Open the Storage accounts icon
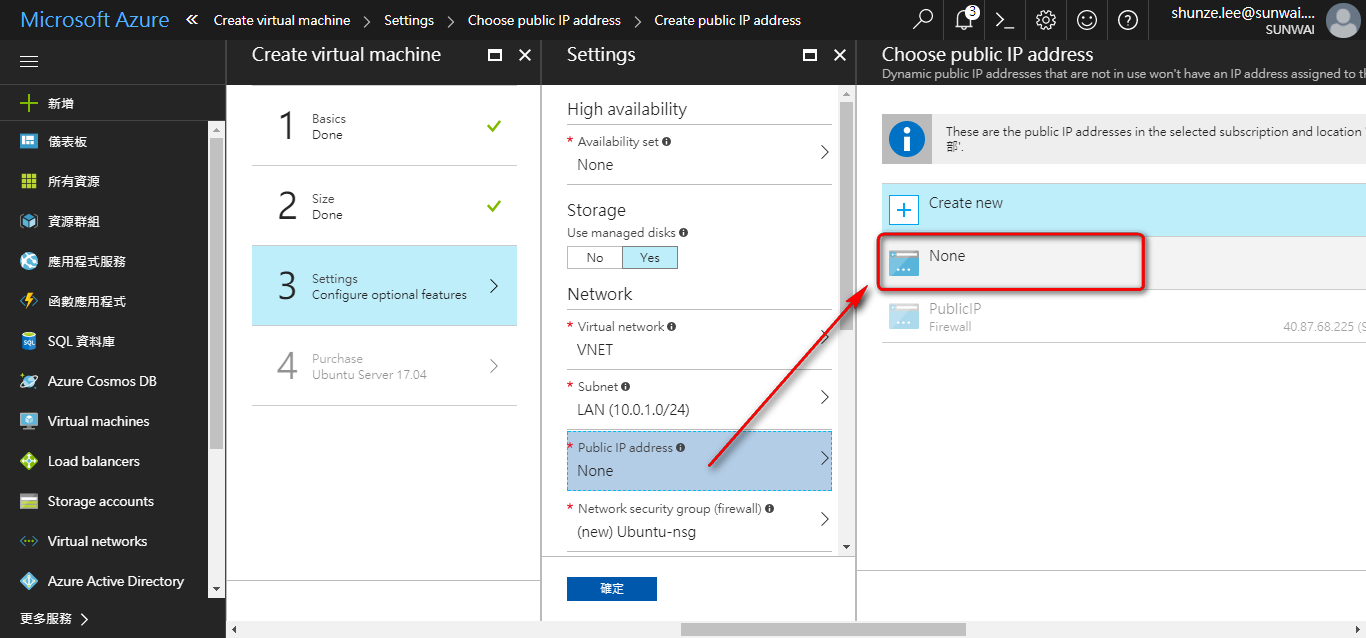The image size is (1366, 638). click(x=29, y=501)
